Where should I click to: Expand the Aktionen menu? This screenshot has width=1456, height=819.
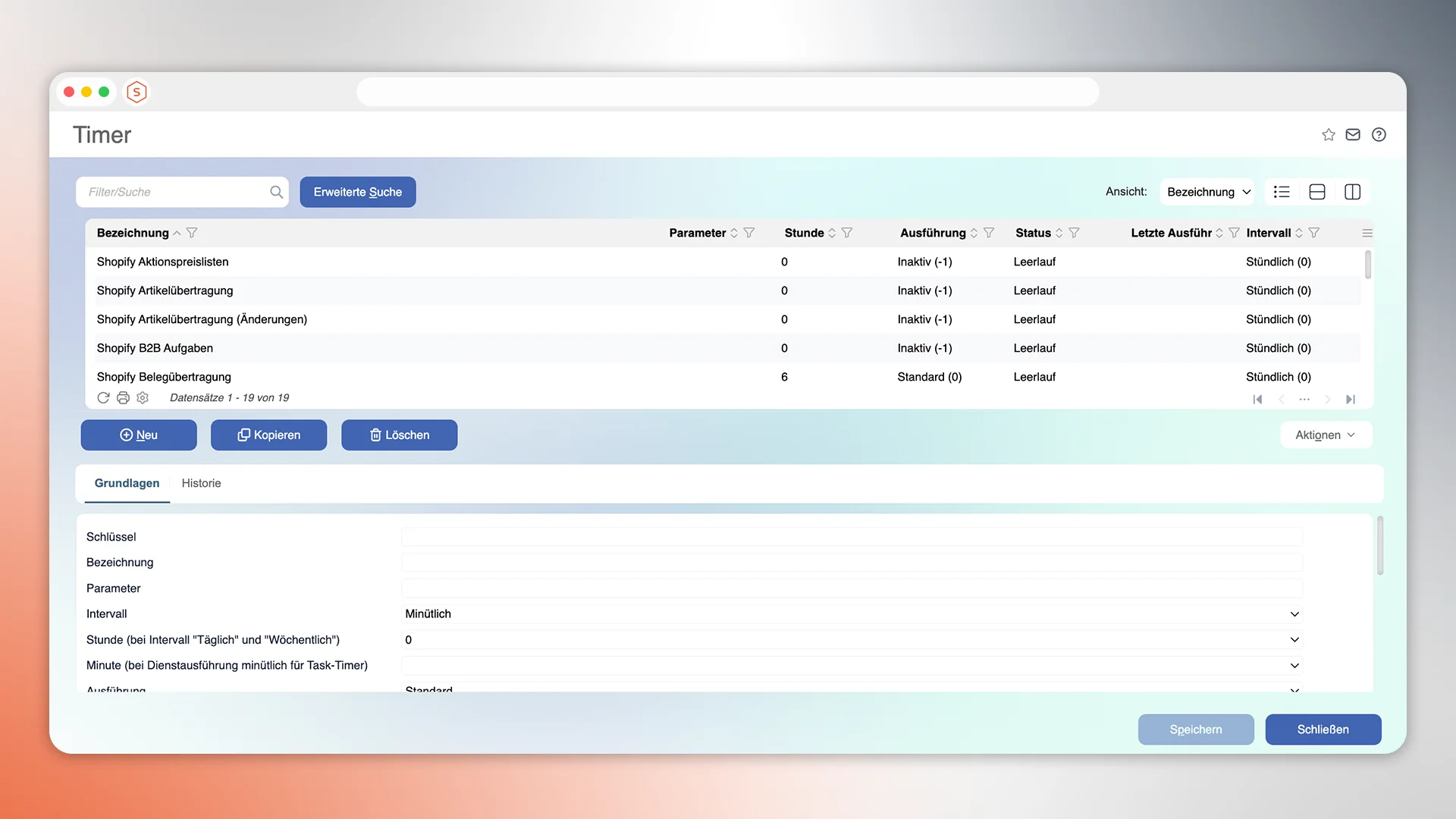(x=1325, y=435)
